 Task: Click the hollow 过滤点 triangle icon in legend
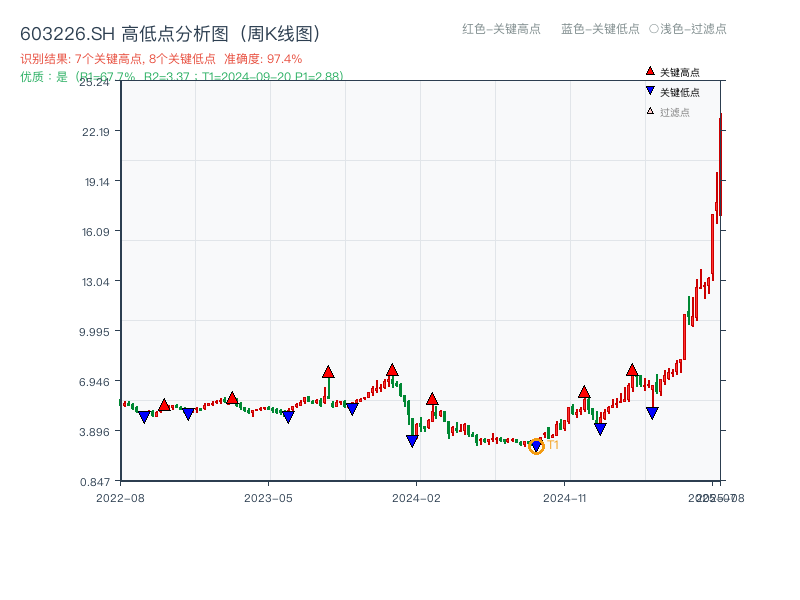(x=651, y=112)
